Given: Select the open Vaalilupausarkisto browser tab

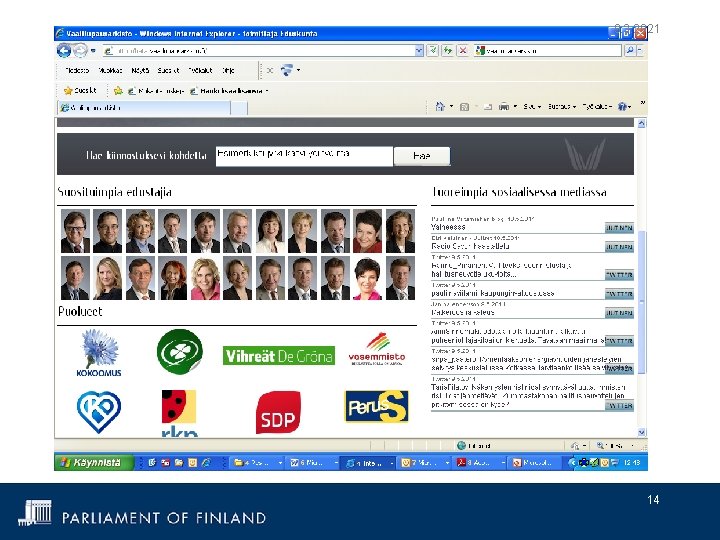Looking at the screenshot, I should 144,107.
